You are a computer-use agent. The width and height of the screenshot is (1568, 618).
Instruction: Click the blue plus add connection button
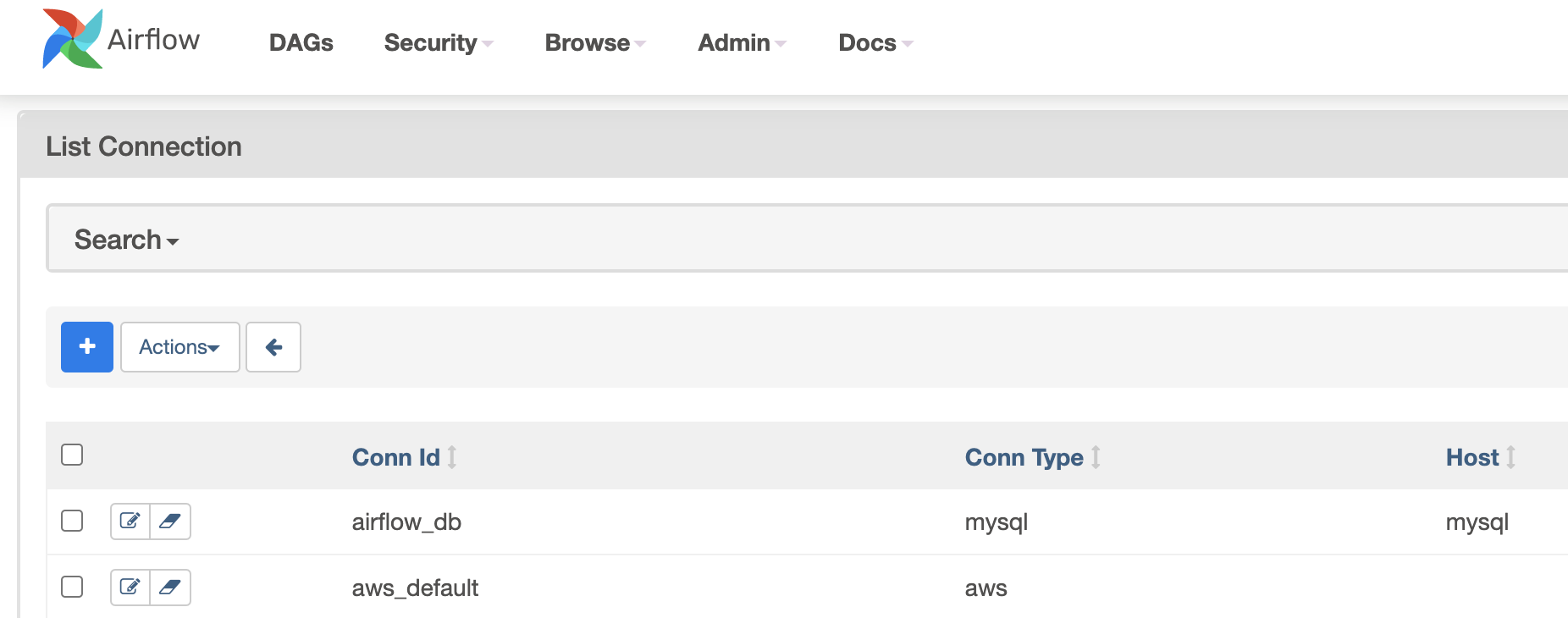coord(87,347)
